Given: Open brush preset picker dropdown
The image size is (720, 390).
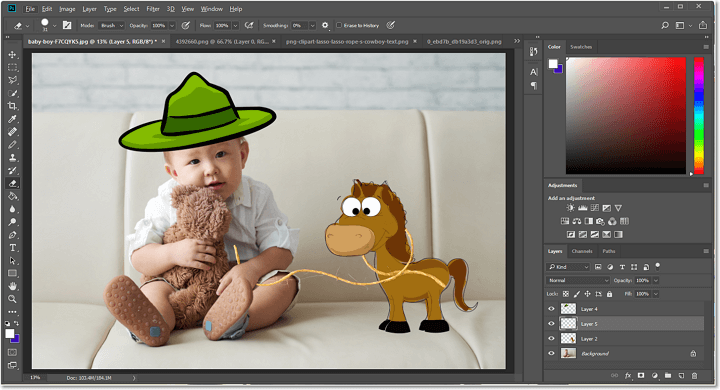Looking at the screenshot, I should coord(55,26).
